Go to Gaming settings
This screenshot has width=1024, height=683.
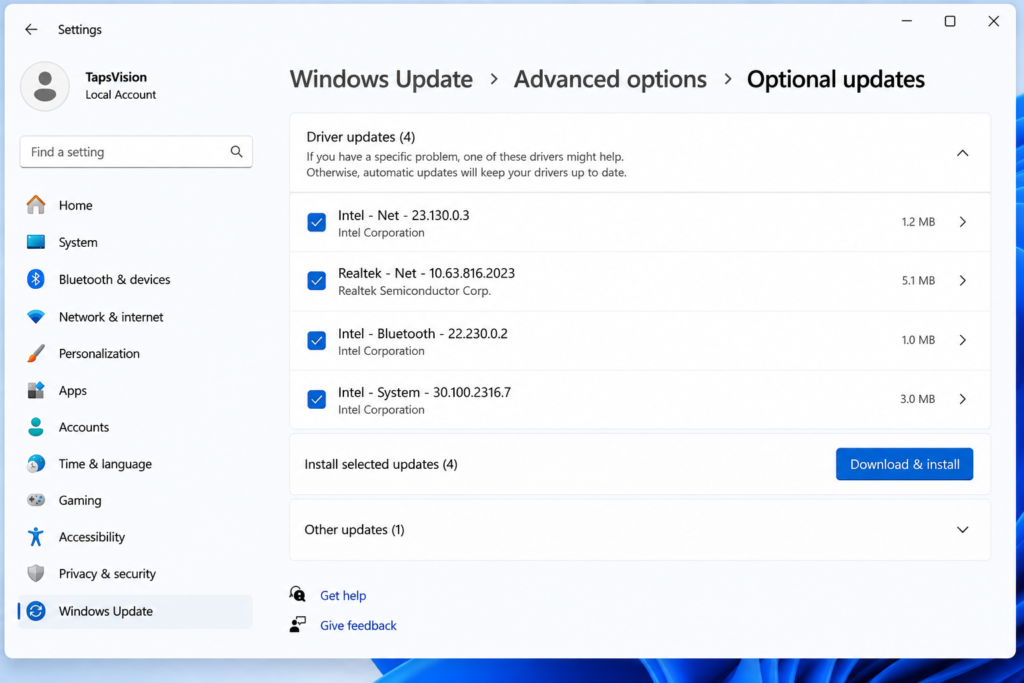pyautogui.click(x=136, y=500)
